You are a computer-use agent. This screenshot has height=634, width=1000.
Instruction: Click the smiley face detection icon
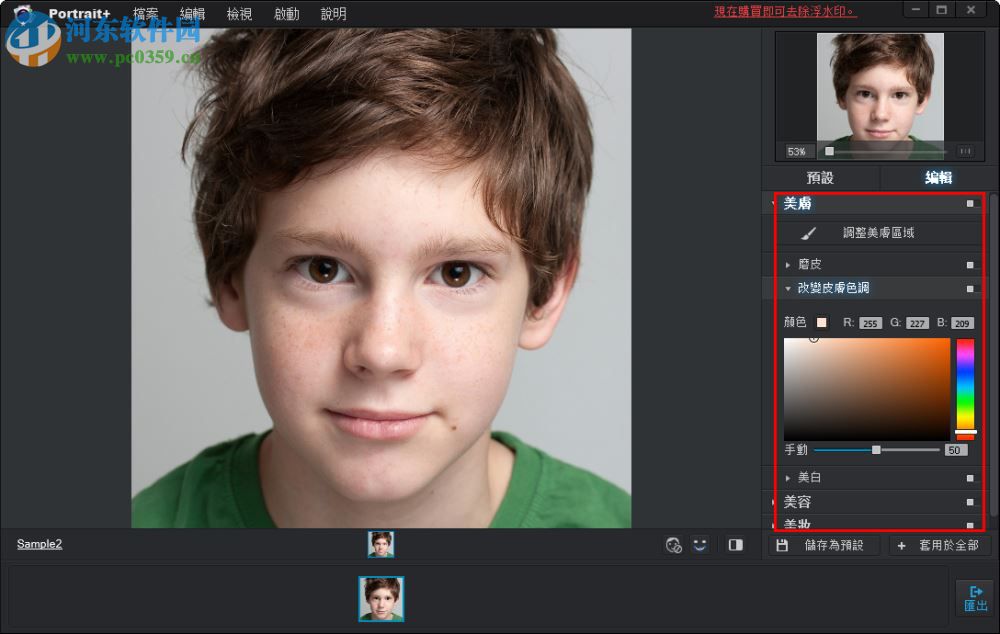point(700,544)
